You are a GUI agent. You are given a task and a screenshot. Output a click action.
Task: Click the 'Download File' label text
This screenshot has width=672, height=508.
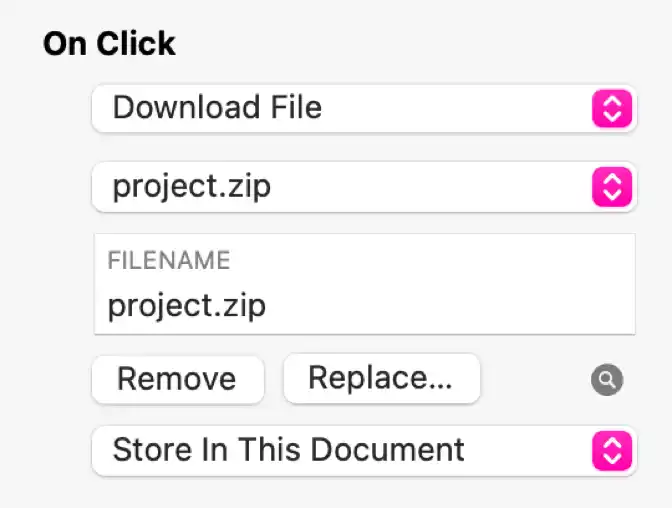click(217, 108)
